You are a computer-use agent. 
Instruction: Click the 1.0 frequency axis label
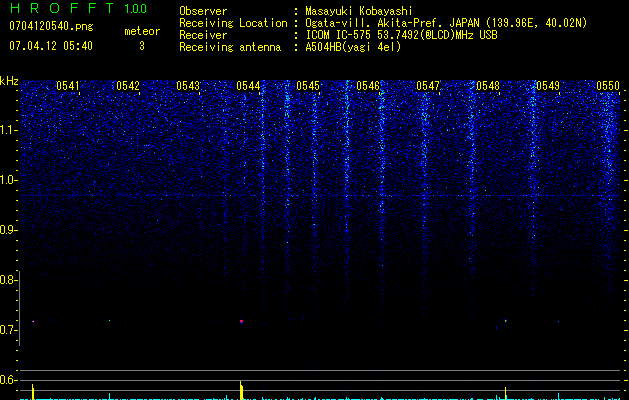[9, 180]
